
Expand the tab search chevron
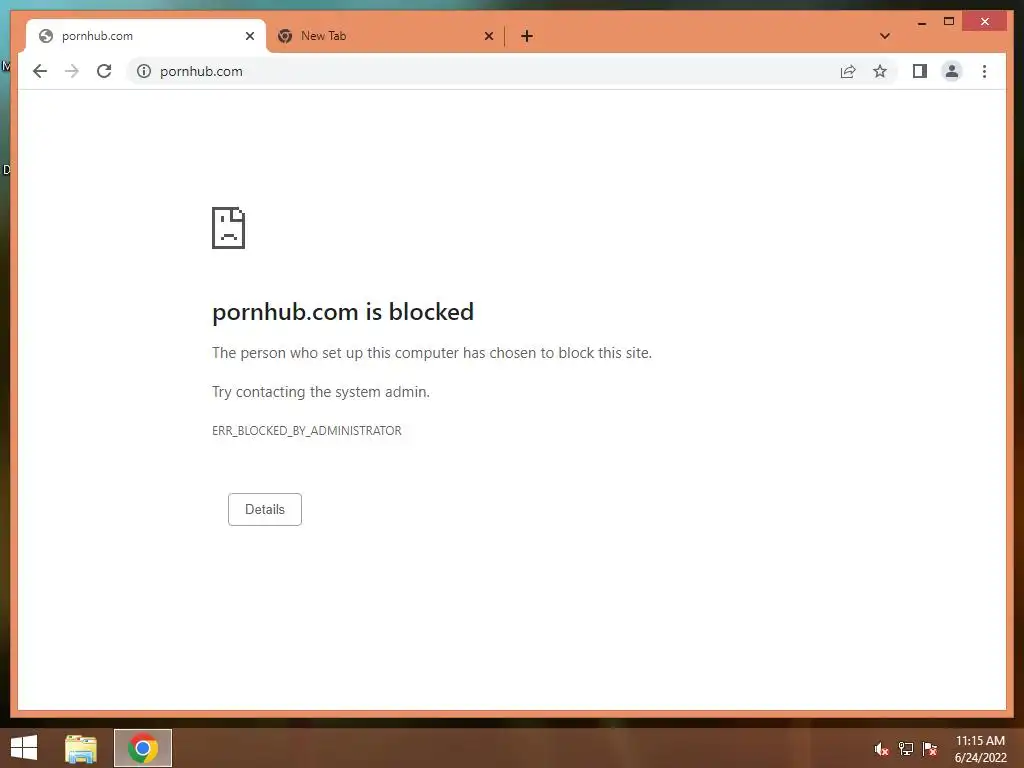pyautogui.click(x=885, y=36)
